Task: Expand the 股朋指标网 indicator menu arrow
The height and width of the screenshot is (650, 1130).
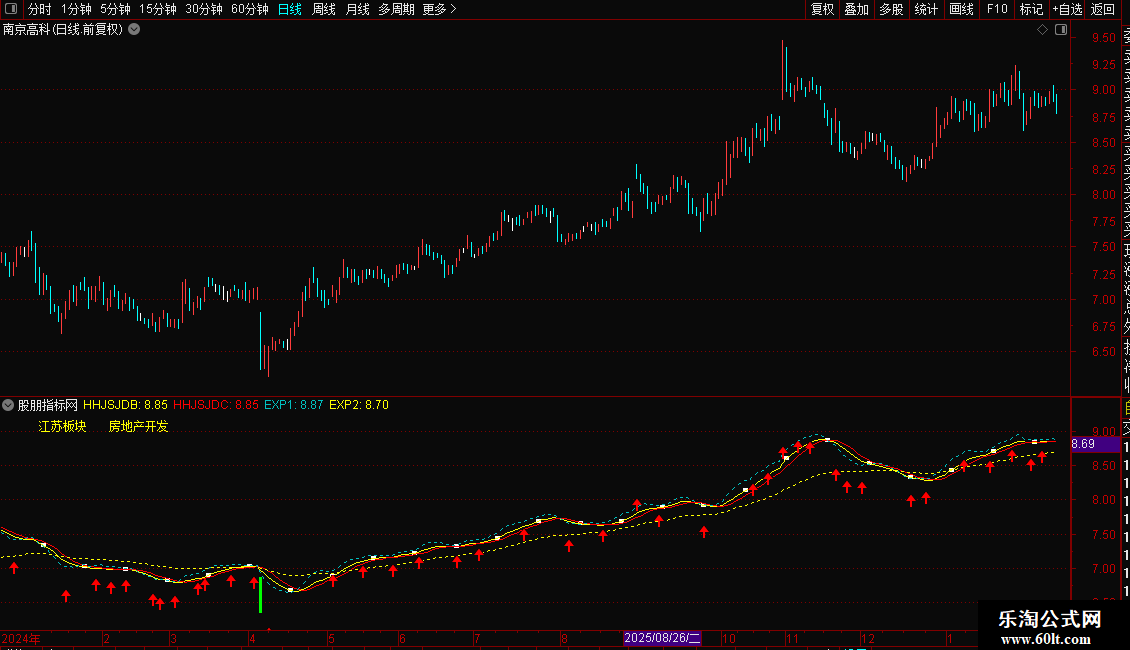Action: pos(8,405)
